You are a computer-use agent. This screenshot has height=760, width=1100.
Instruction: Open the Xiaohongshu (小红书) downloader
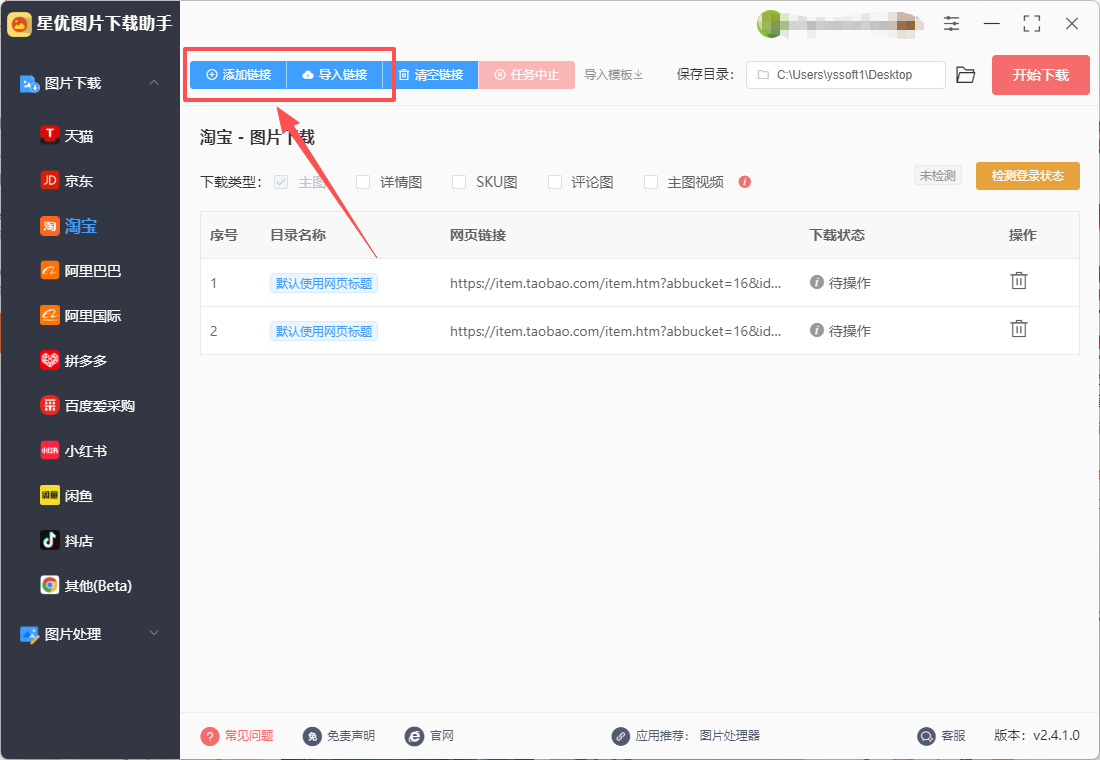coord(74,451)
